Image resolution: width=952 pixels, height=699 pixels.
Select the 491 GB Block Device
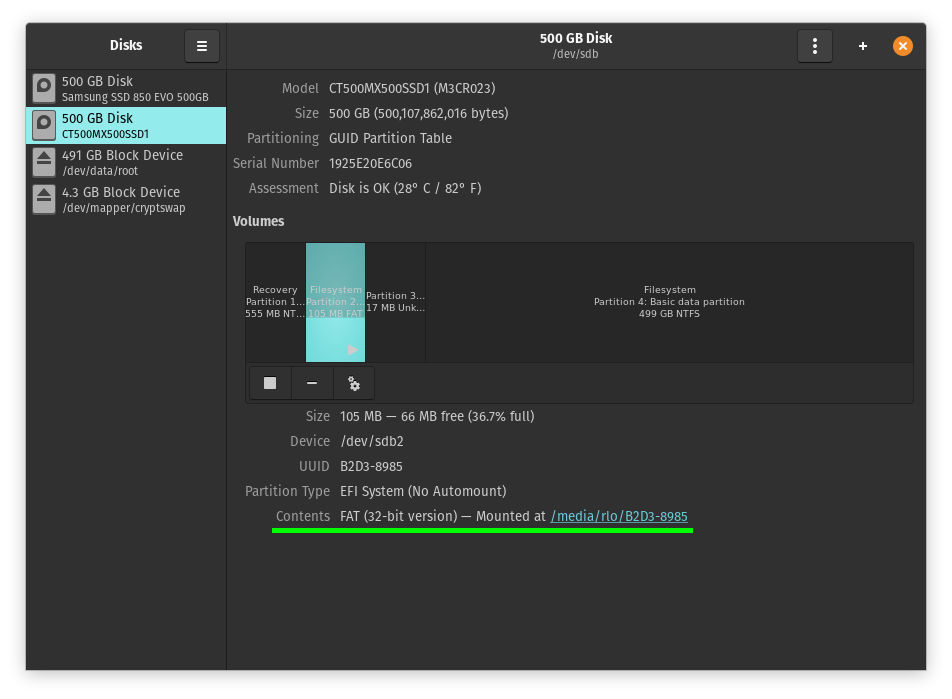[125, 162]
